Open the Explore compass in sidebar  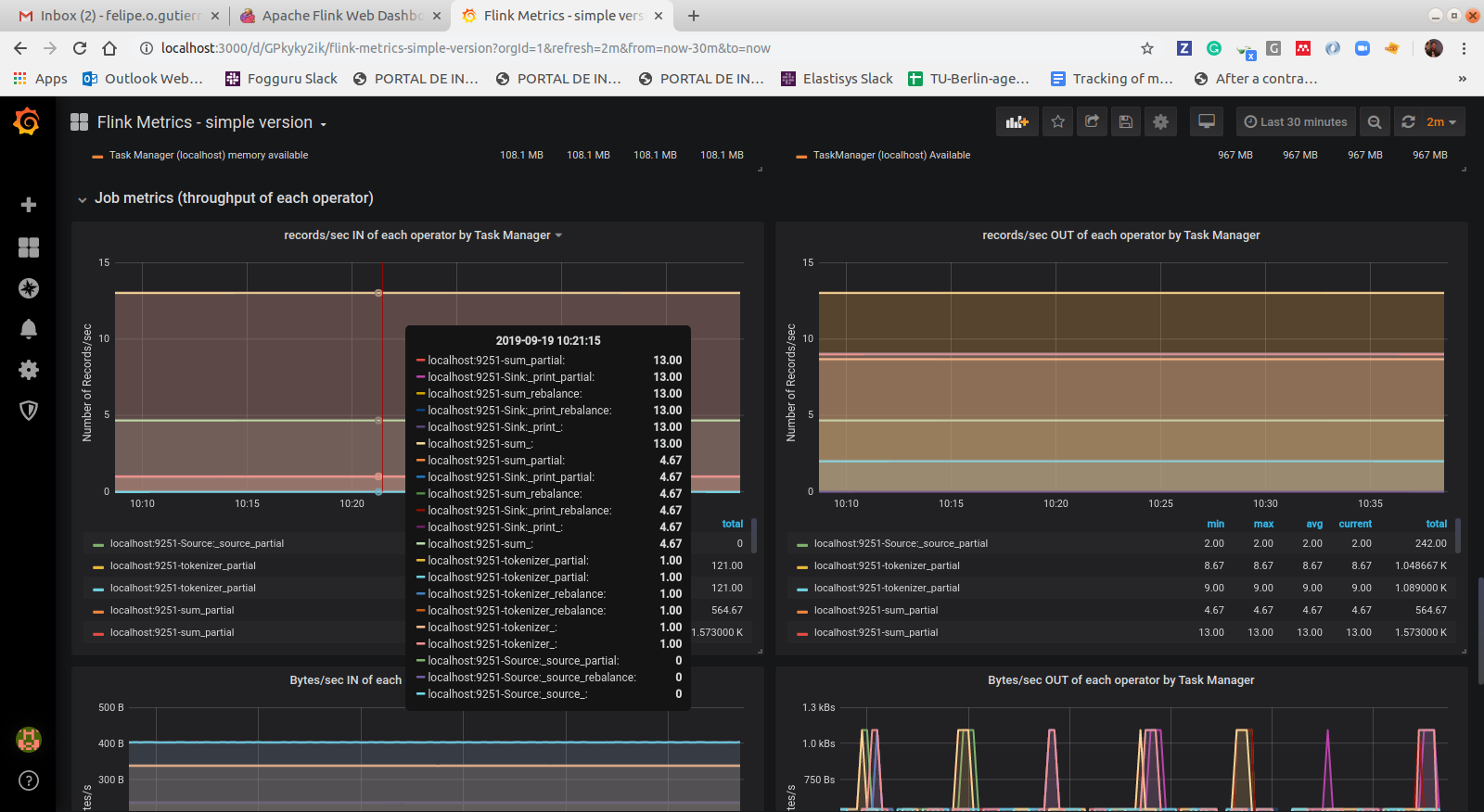(29, 288)
